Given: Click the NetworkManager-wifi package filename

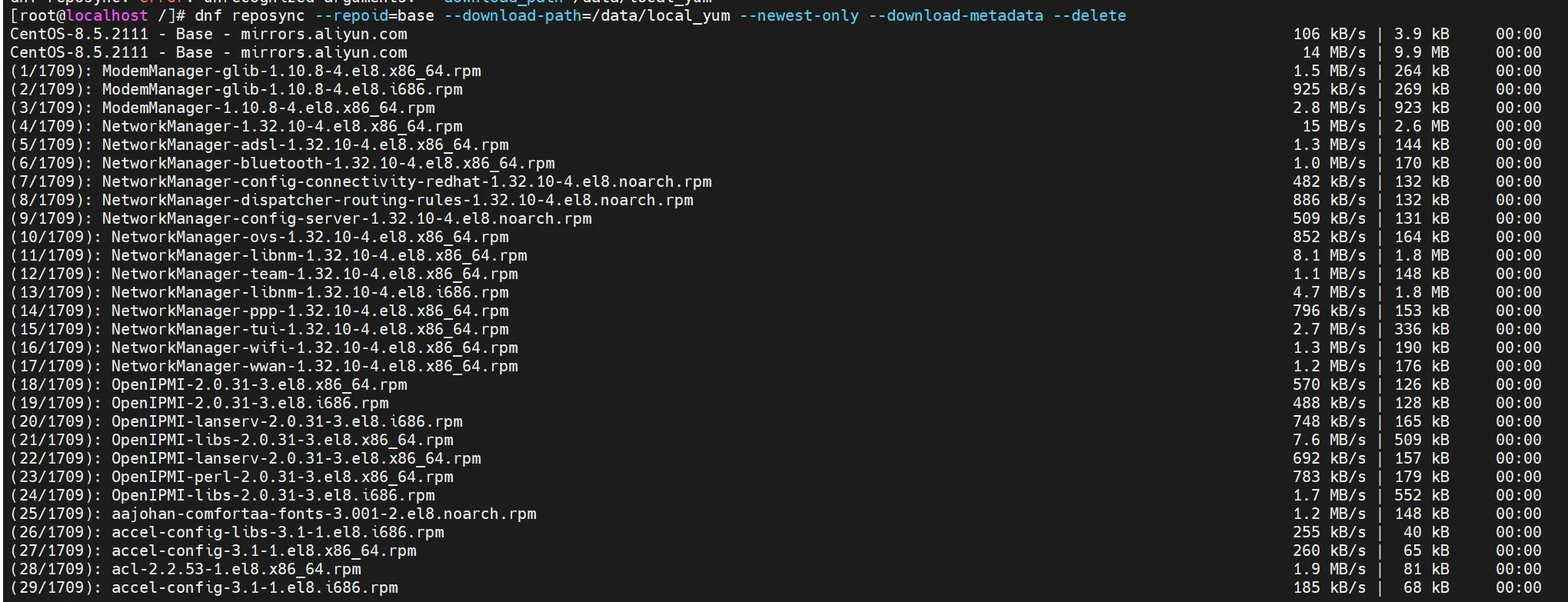Looking at the screenshot, I should click(315, 348).
